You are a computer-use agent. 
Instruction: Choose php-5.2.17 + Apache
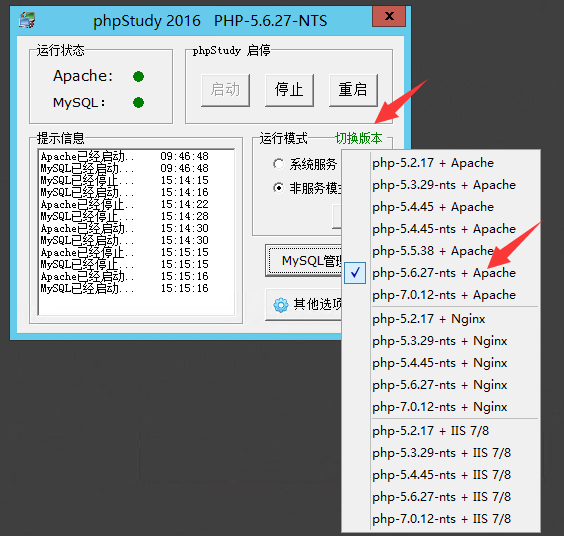click(x=441, y=163)
